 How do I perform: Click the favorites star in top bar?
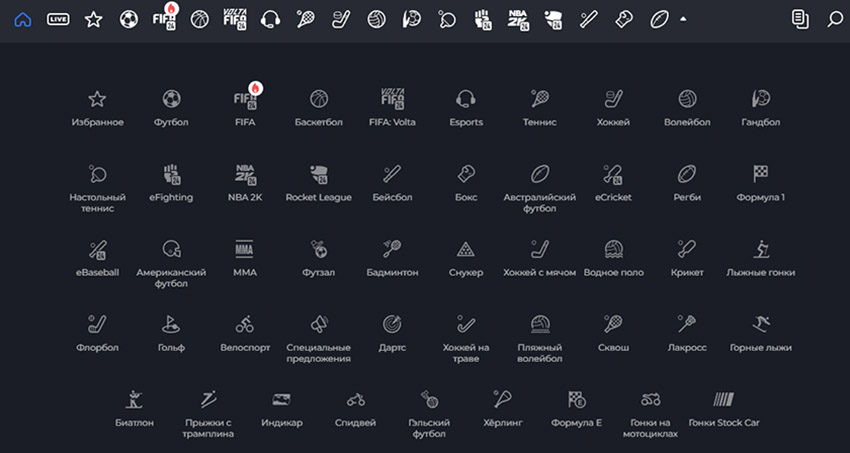coord(93,19)
